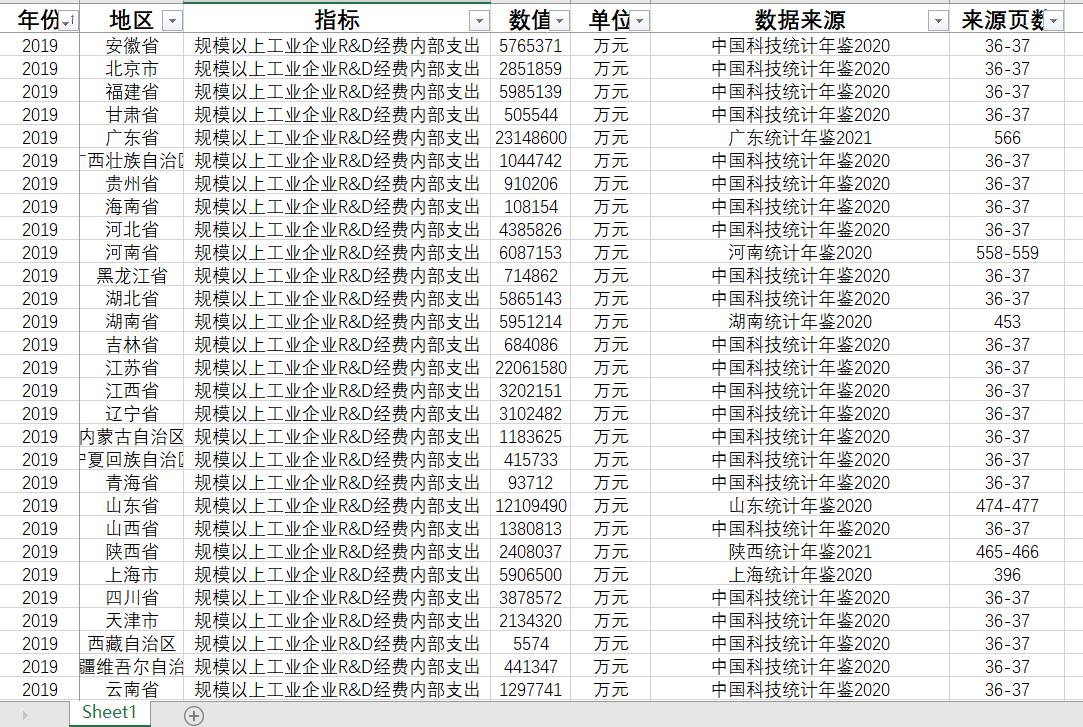The height and width of the screenshot is (727, 1083).
Task: Select the value cell 2851859
Action: (530, 69)
